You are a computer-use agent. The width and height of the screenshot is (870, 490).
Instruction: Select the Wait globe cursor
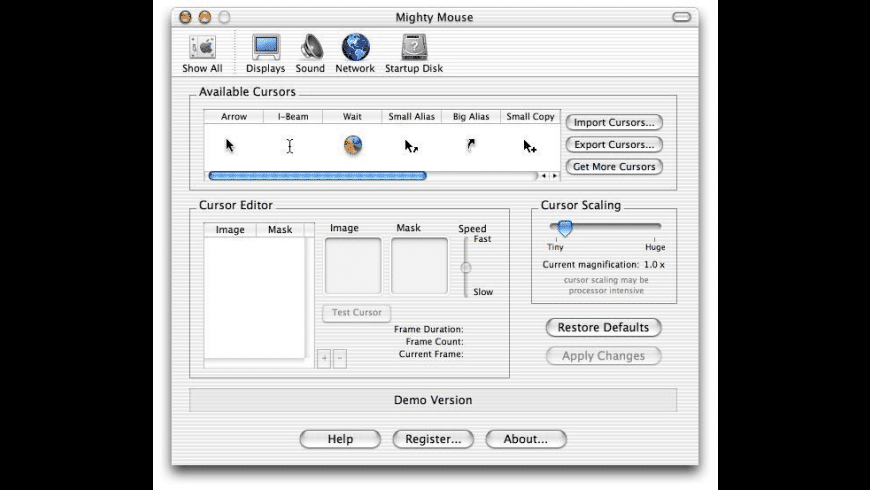pos(353,145)
